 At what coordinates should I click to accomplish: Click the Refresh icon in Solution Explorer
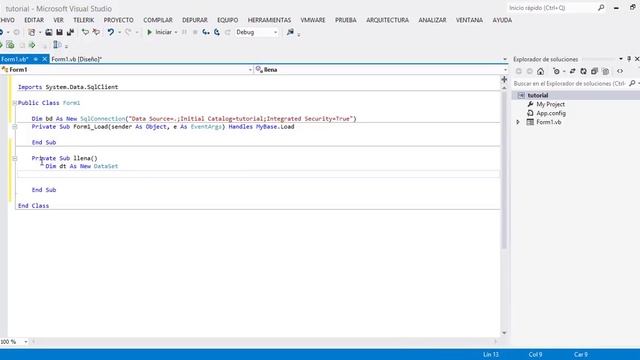(x=583, y=71)
